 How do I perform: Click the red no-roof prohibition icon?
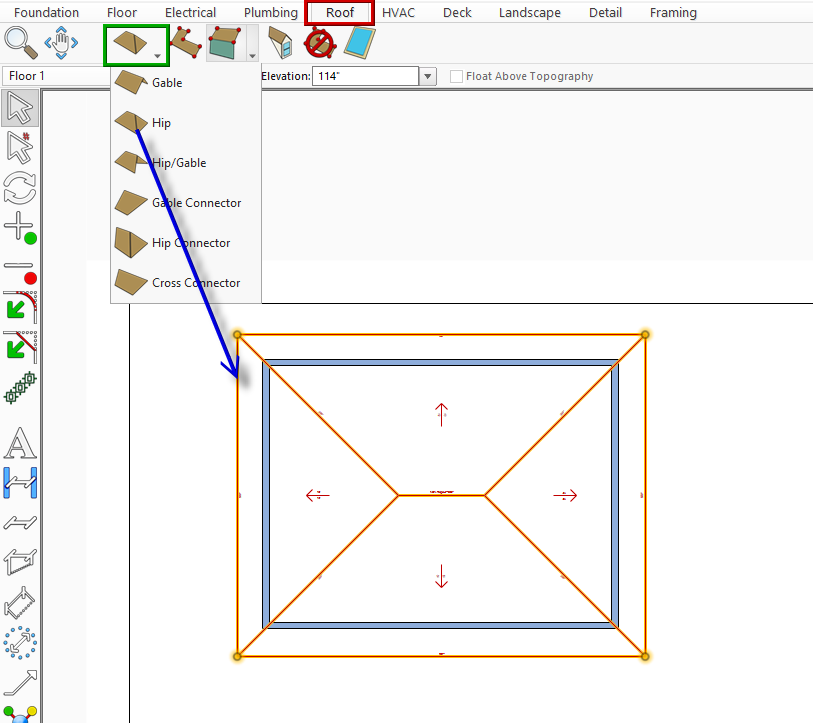(320, 43)
